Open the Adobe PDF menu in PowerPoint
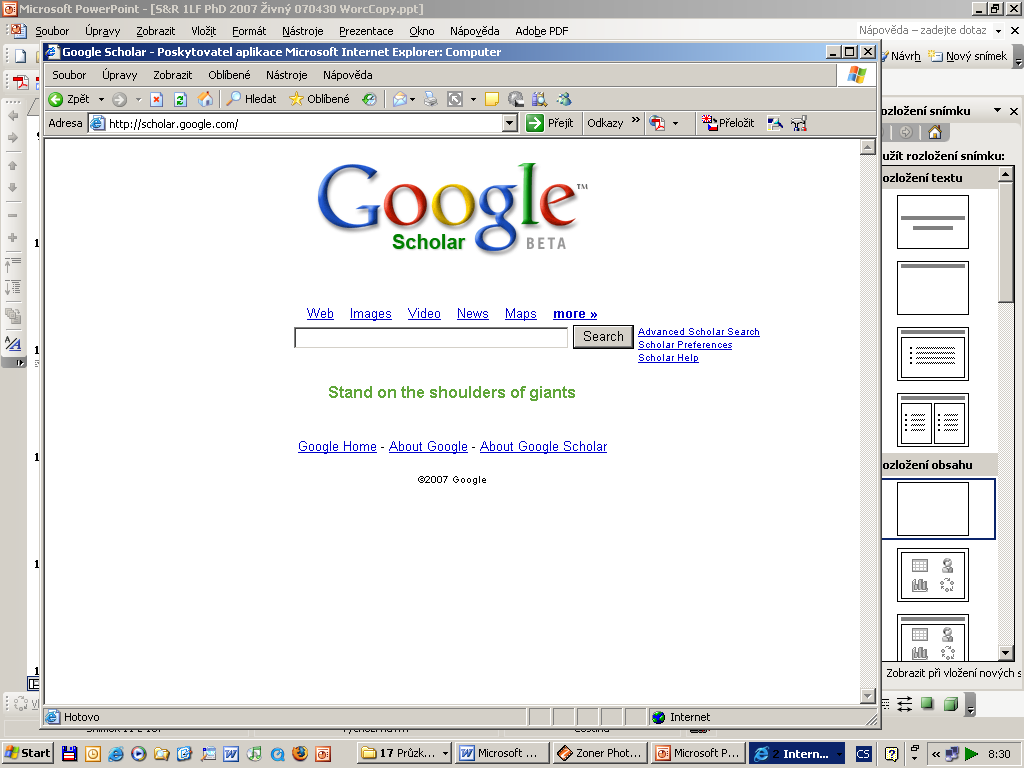This screenshot has height=768, width=1024. 541,31
